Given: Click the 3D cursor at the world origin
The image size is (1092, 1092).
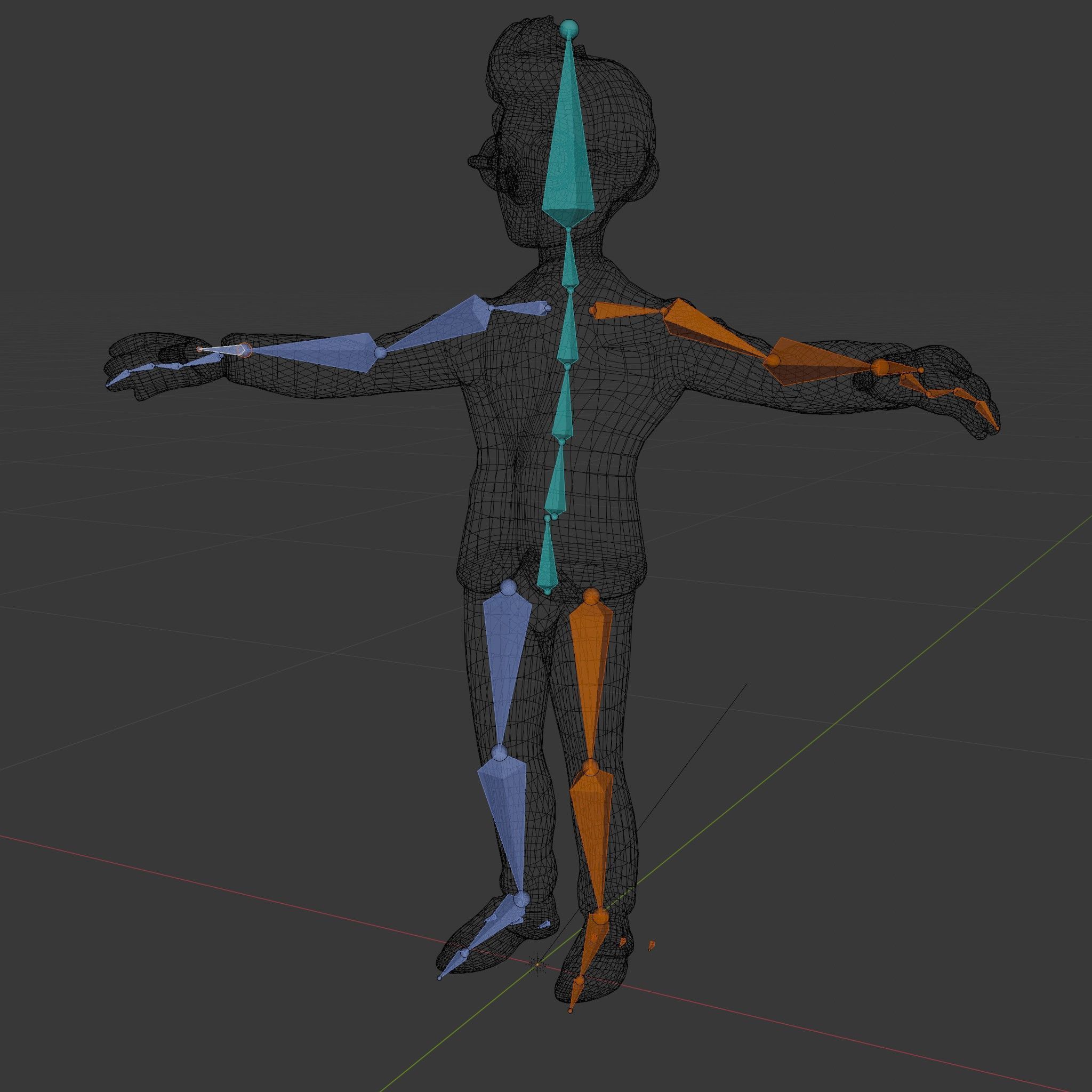Looking at the screenshot, I should 537,964.
